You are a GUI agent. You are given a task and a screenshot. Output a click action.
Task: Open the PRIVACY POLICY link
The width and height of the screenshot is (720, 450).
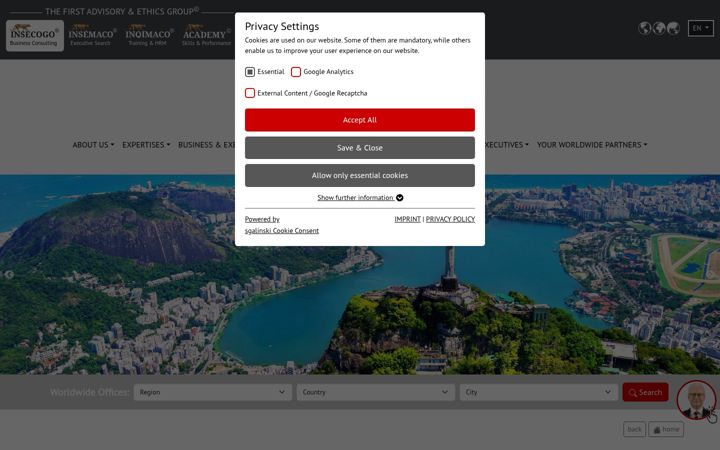[x=450, y=219]
